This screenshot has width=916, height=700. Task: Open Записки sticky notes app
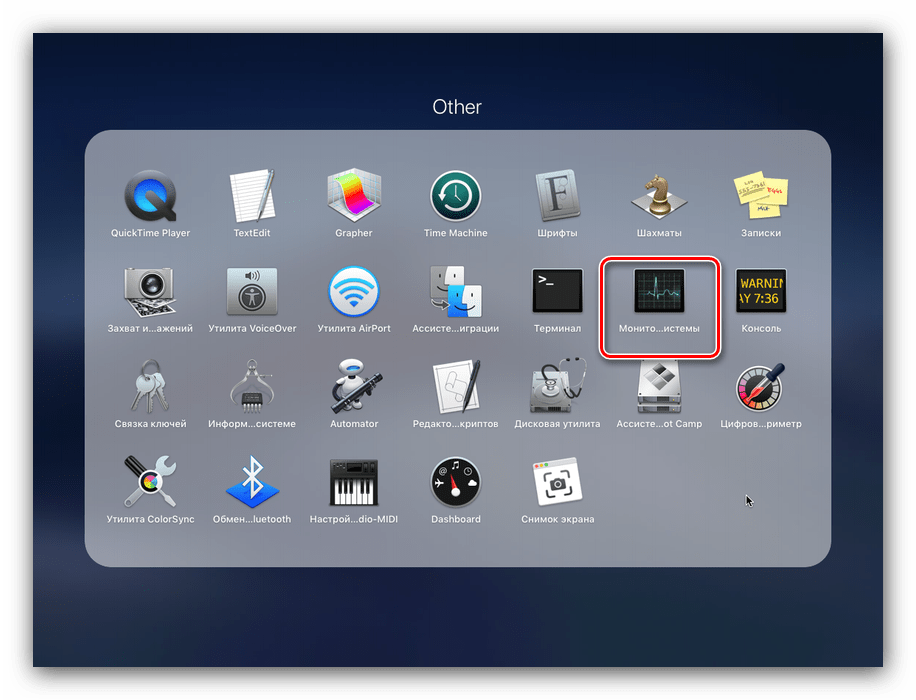point(761,196)
